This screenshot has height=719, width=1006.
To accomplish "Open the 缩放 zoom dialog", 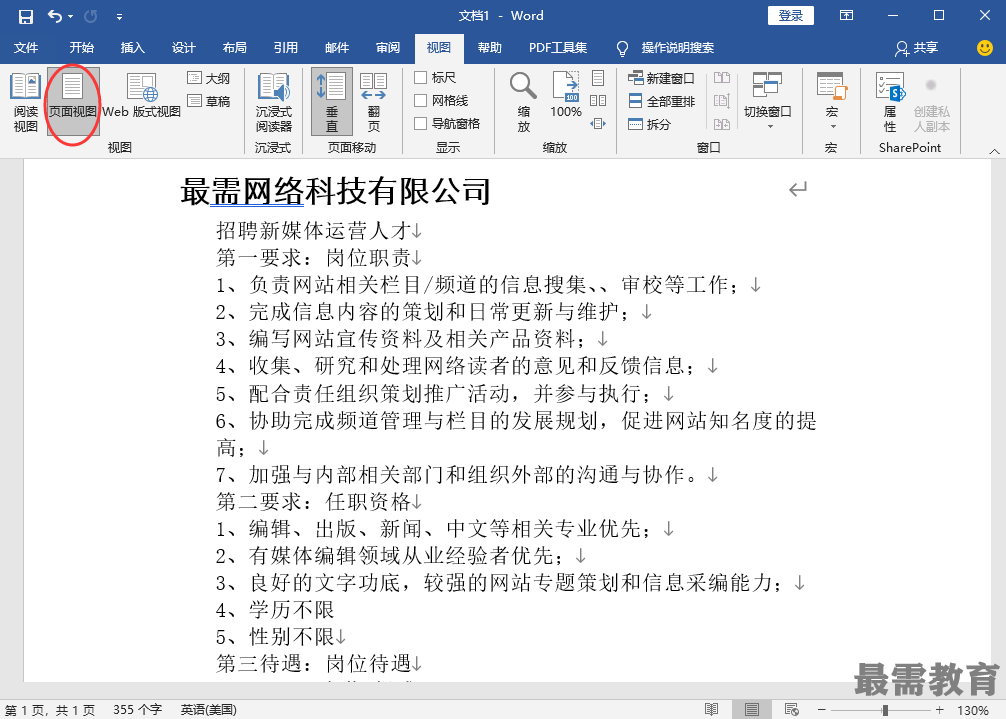I will click(x=524, y=101).
